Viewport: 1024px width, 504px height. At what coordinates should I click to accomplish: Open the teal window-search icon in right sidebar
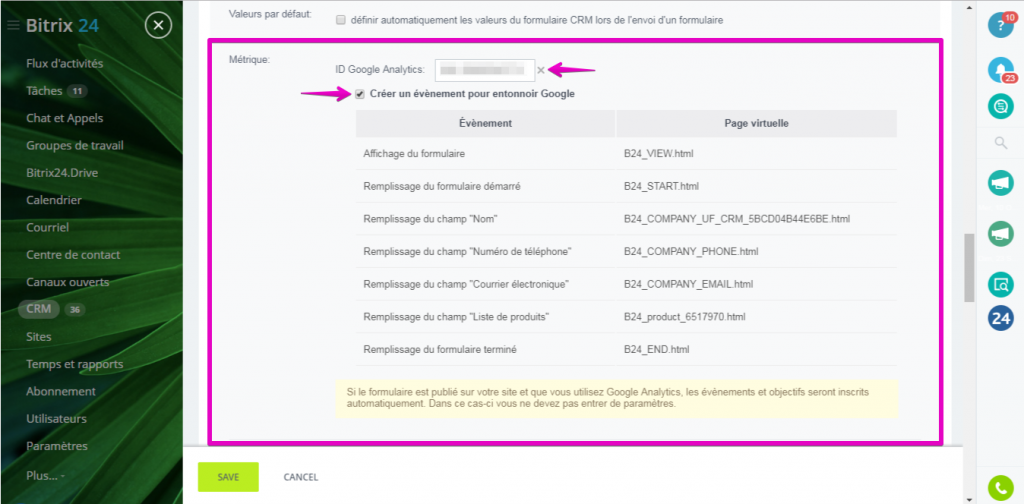[1000, 285]
